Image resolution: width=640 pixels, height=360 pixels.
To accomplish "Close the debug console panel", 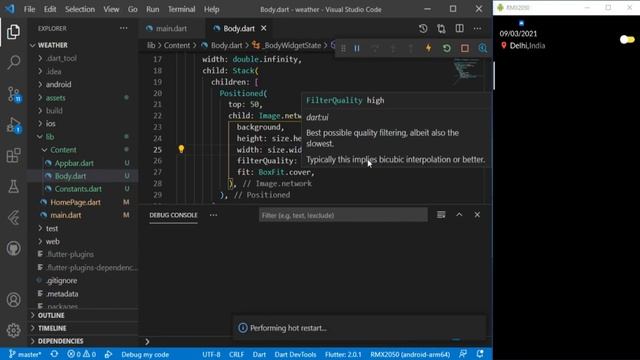I will 477,215.
